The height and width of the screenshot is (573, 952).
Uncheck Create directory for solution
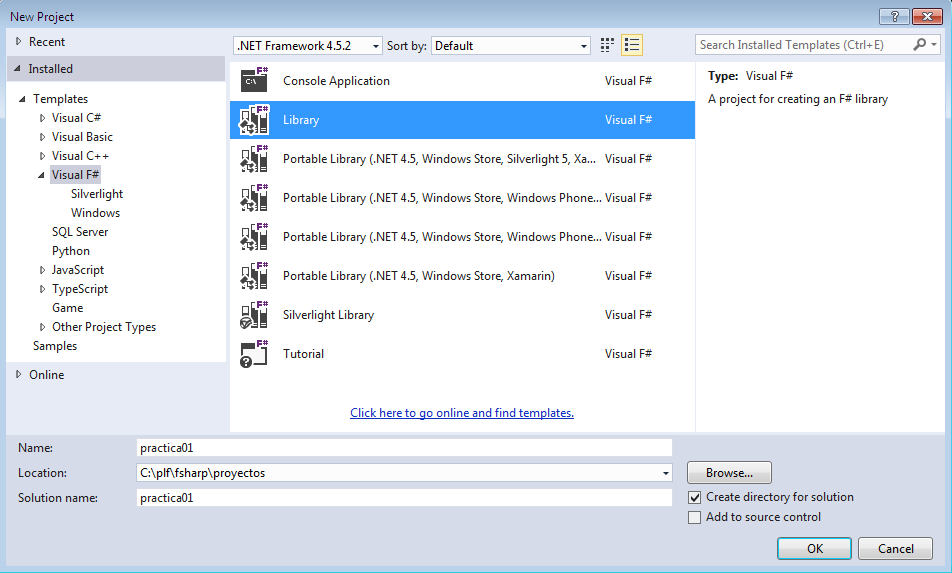pyautogui.click(x=695, y=497)
